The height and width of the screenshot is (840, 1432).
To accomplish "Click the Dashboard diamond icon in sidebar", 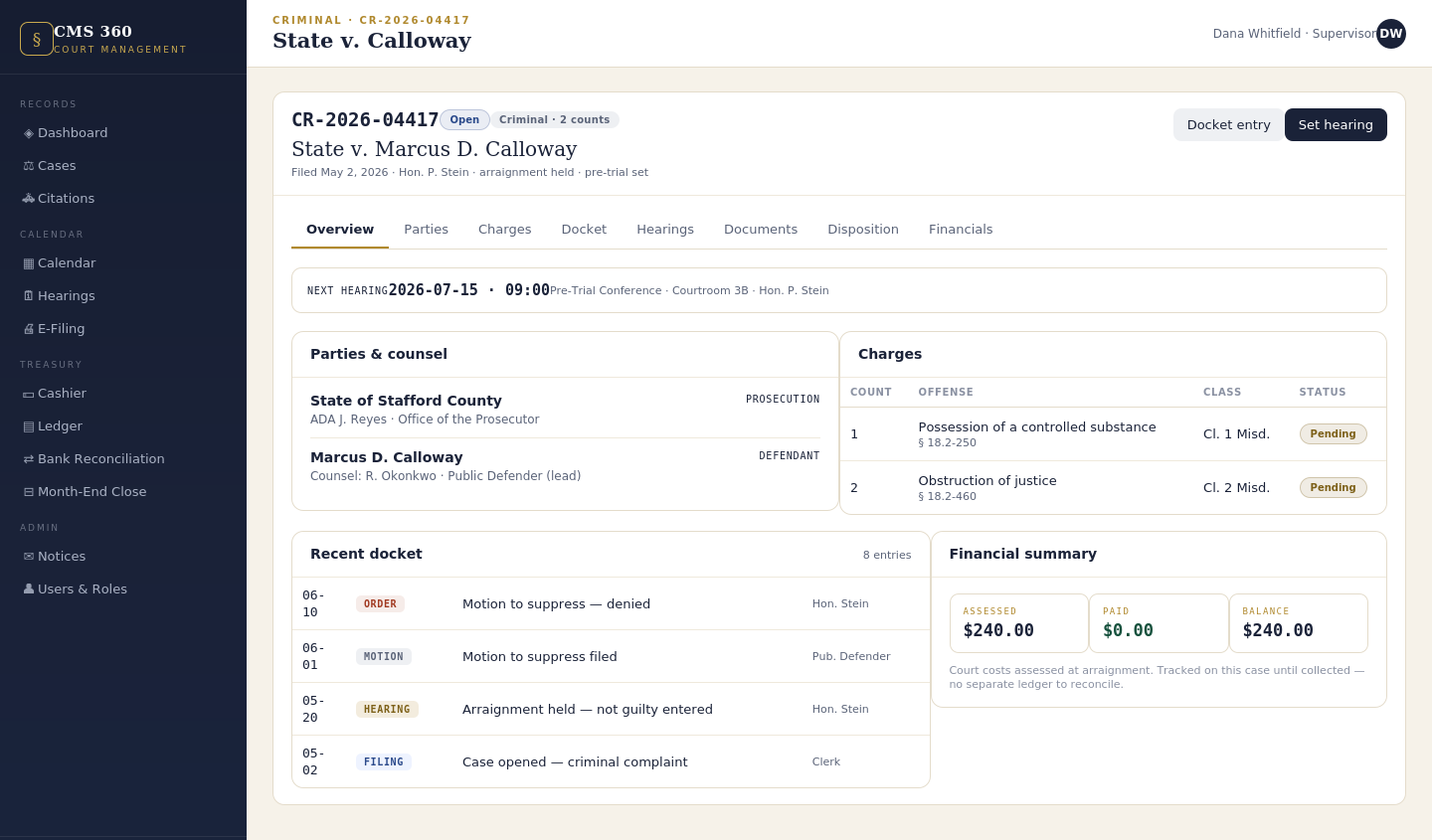I will point(29,133).
